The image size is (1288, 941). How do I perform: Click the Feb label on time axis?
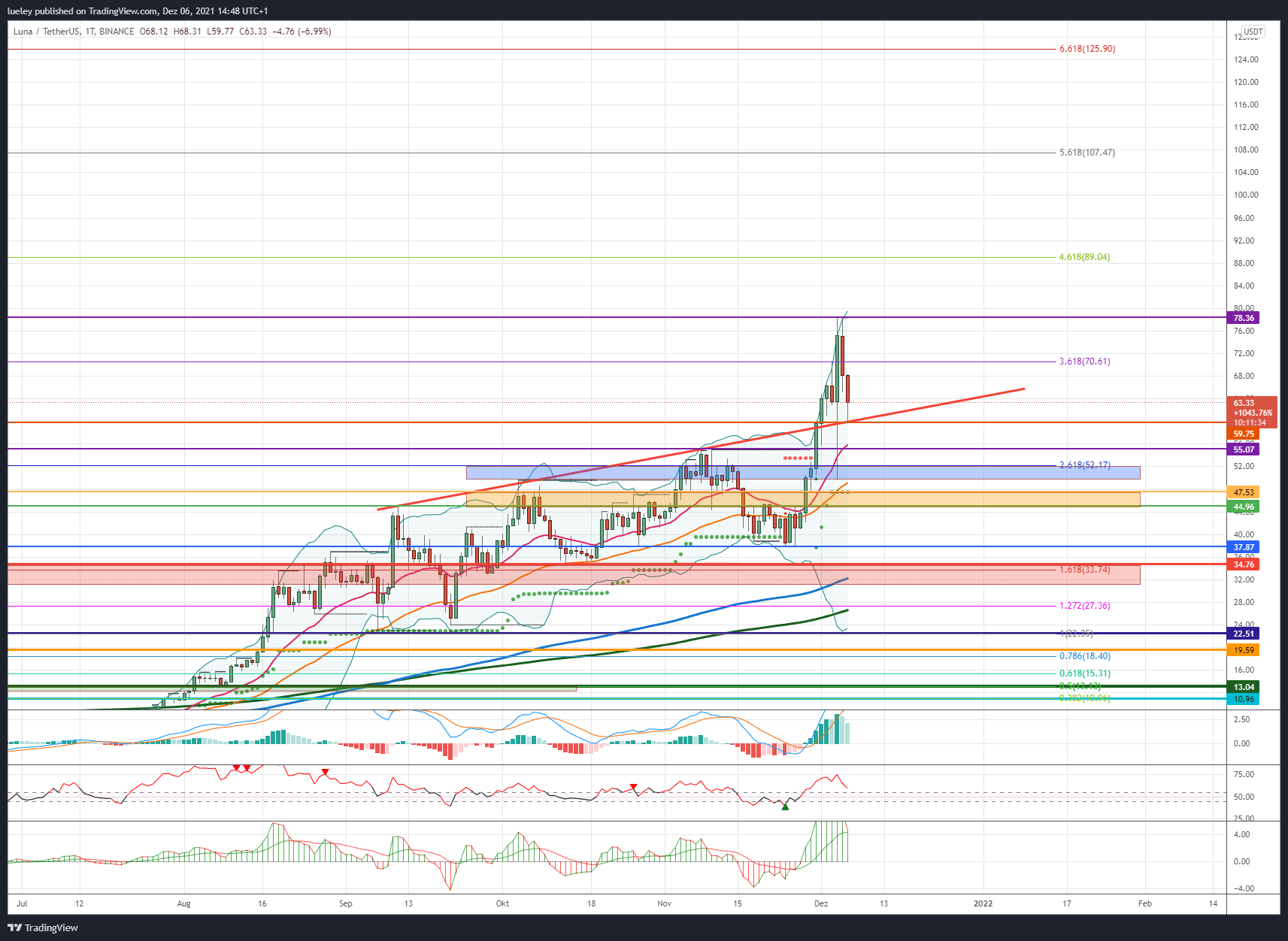point(1144,903)
